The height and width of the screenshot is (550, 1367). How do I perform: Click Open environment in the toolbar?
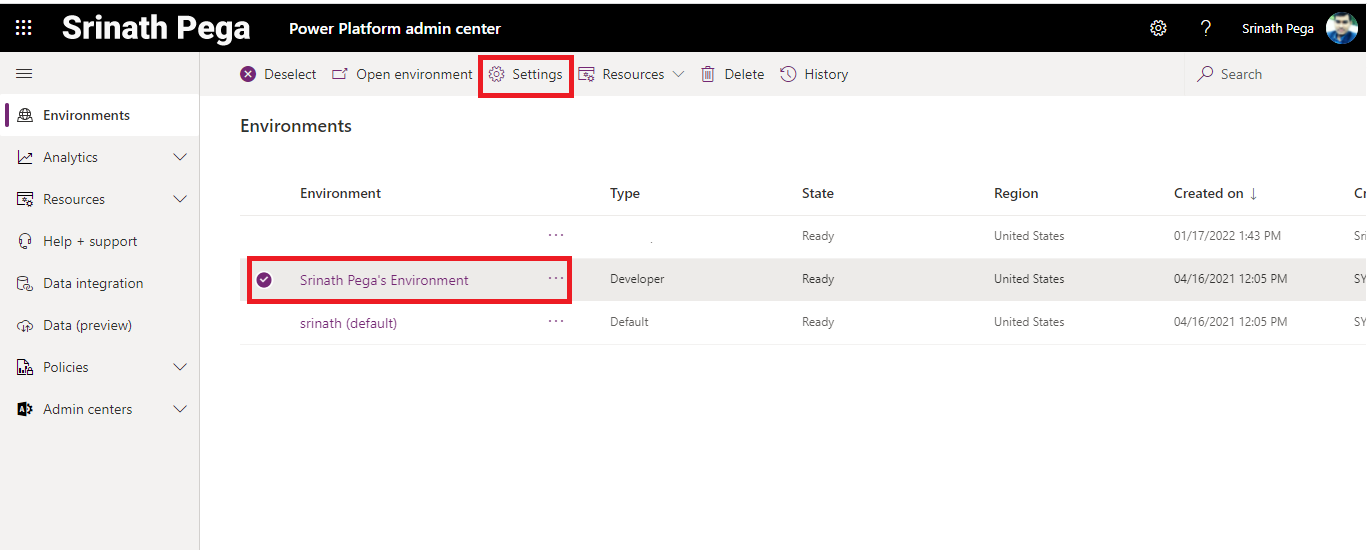tap(402, 74)
